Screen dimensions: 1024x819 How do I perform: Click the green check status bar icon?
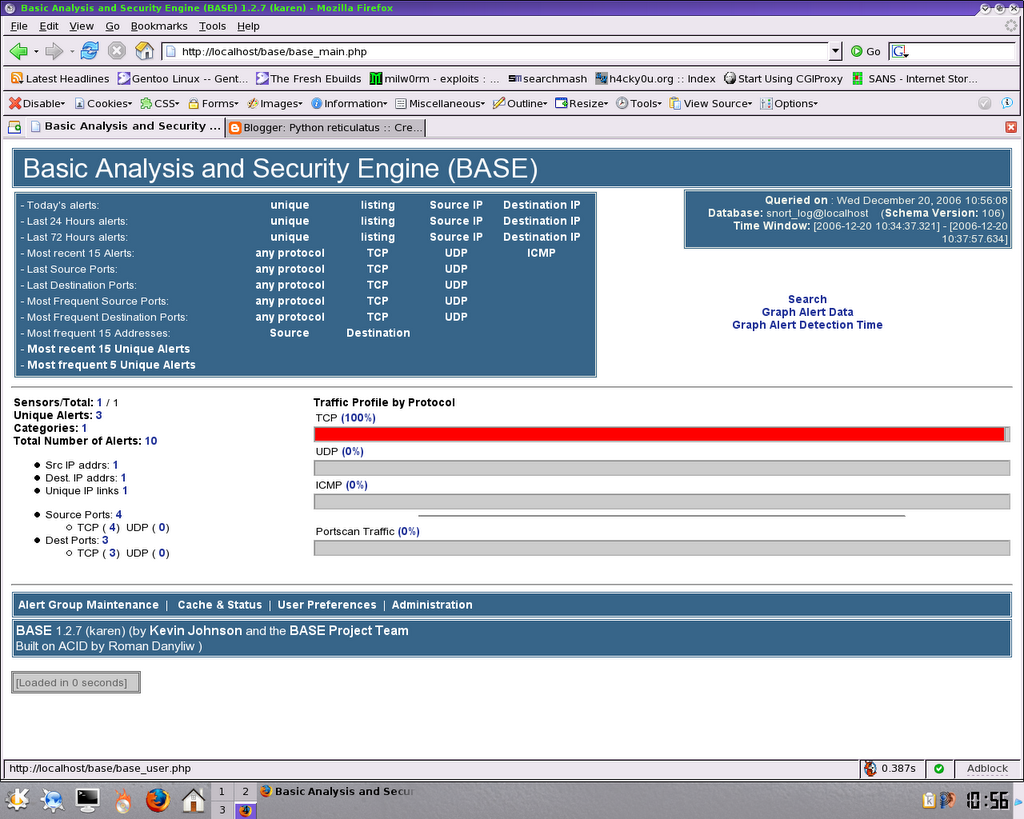938,769
